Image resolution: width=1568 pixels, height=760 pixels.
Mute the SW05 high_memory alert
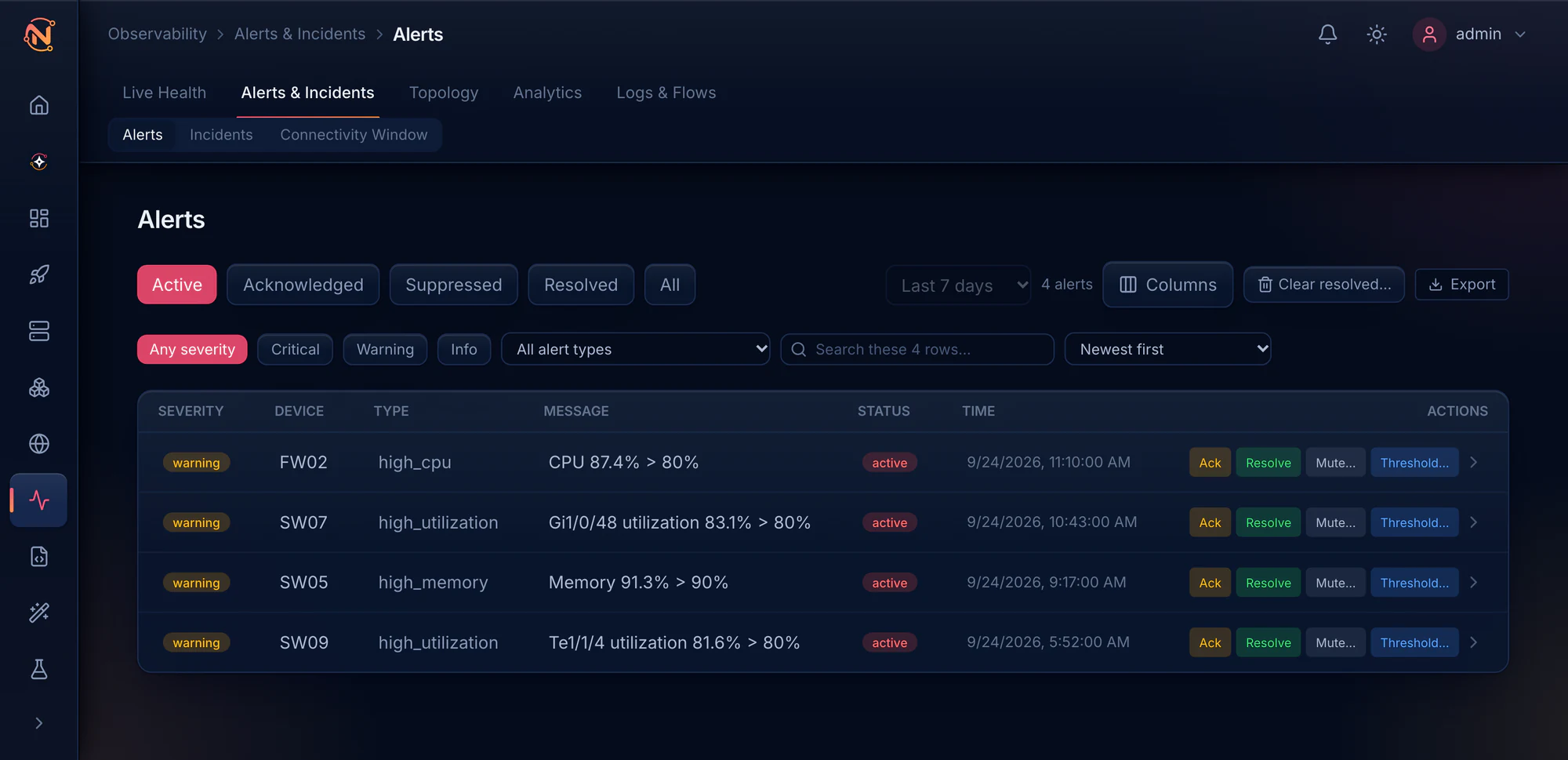pos(1335,583)
